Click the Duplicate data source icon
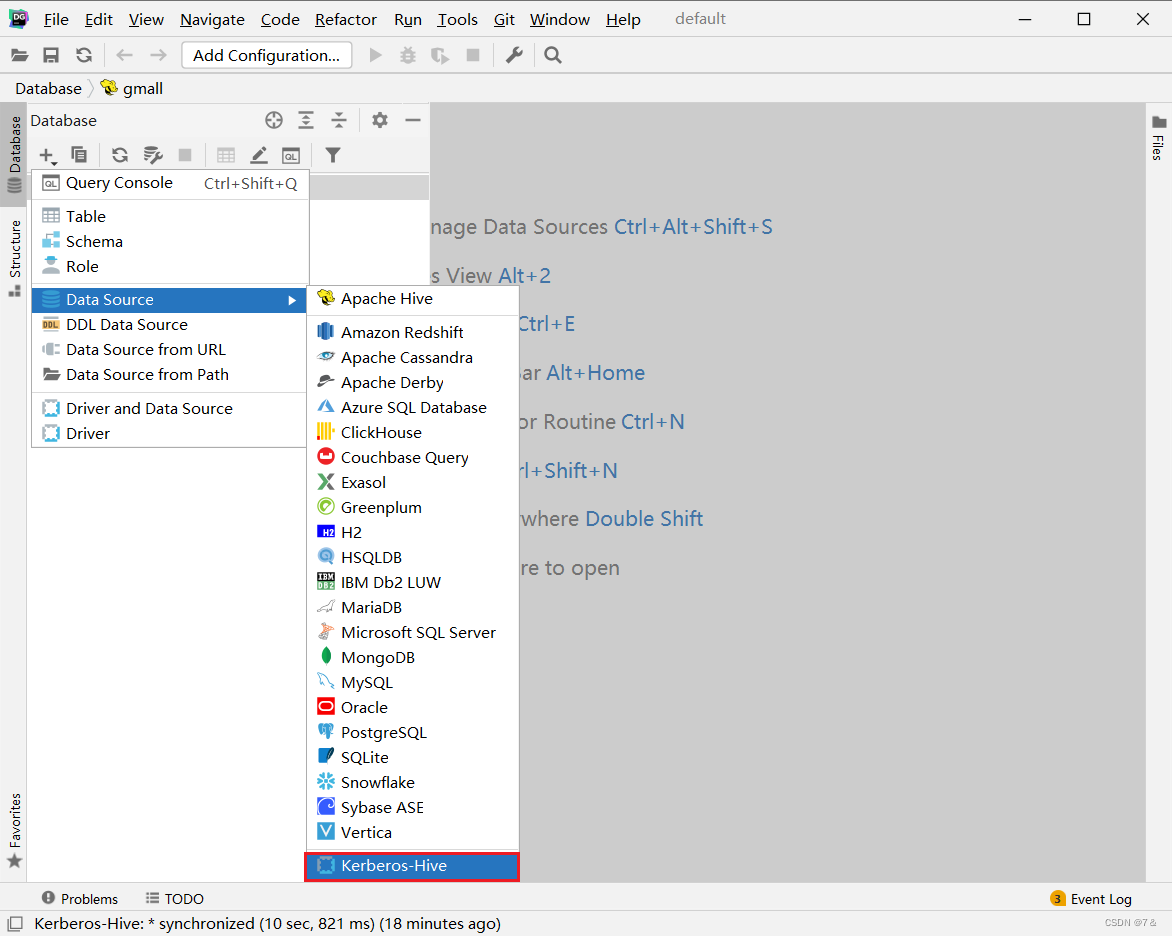 [78, 155]
